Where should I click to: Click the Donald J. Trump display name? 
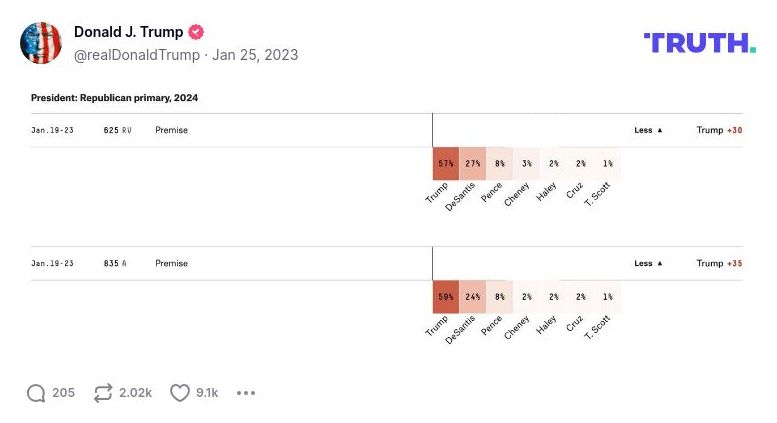128,32
